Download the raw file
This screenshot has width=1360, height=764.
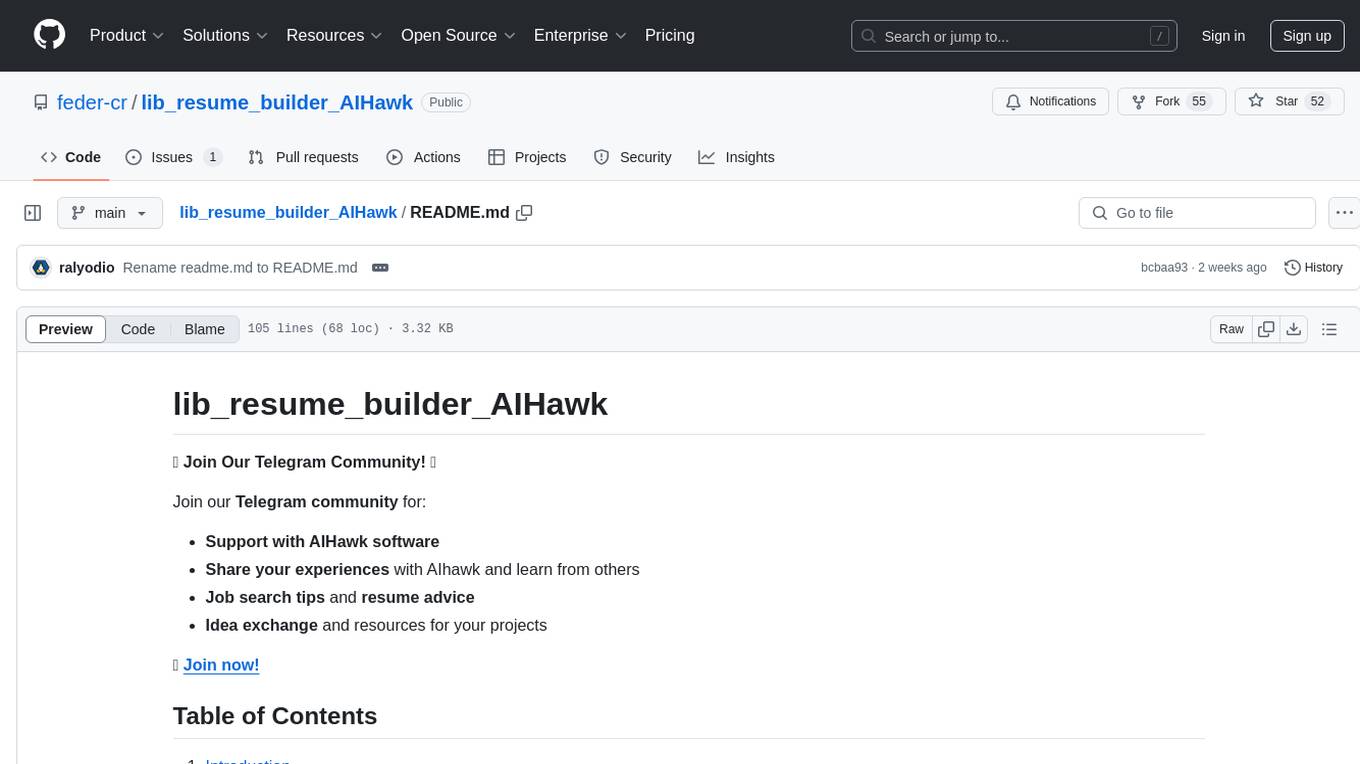click(x=1294, y=329)
